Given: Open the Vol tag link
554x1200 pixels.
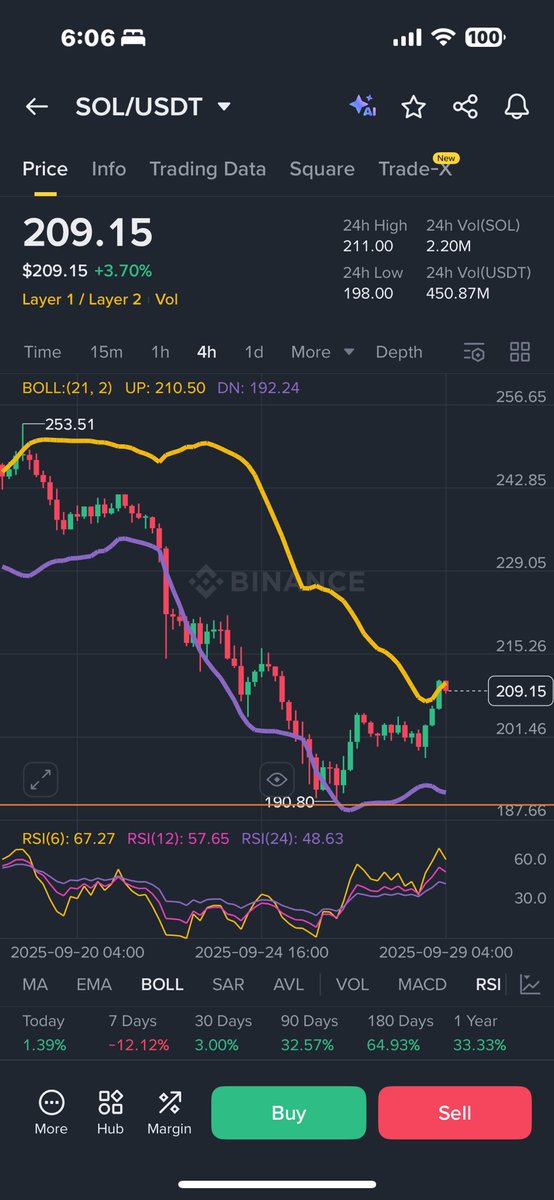Looking at the screenshot, I should (167, 299).
